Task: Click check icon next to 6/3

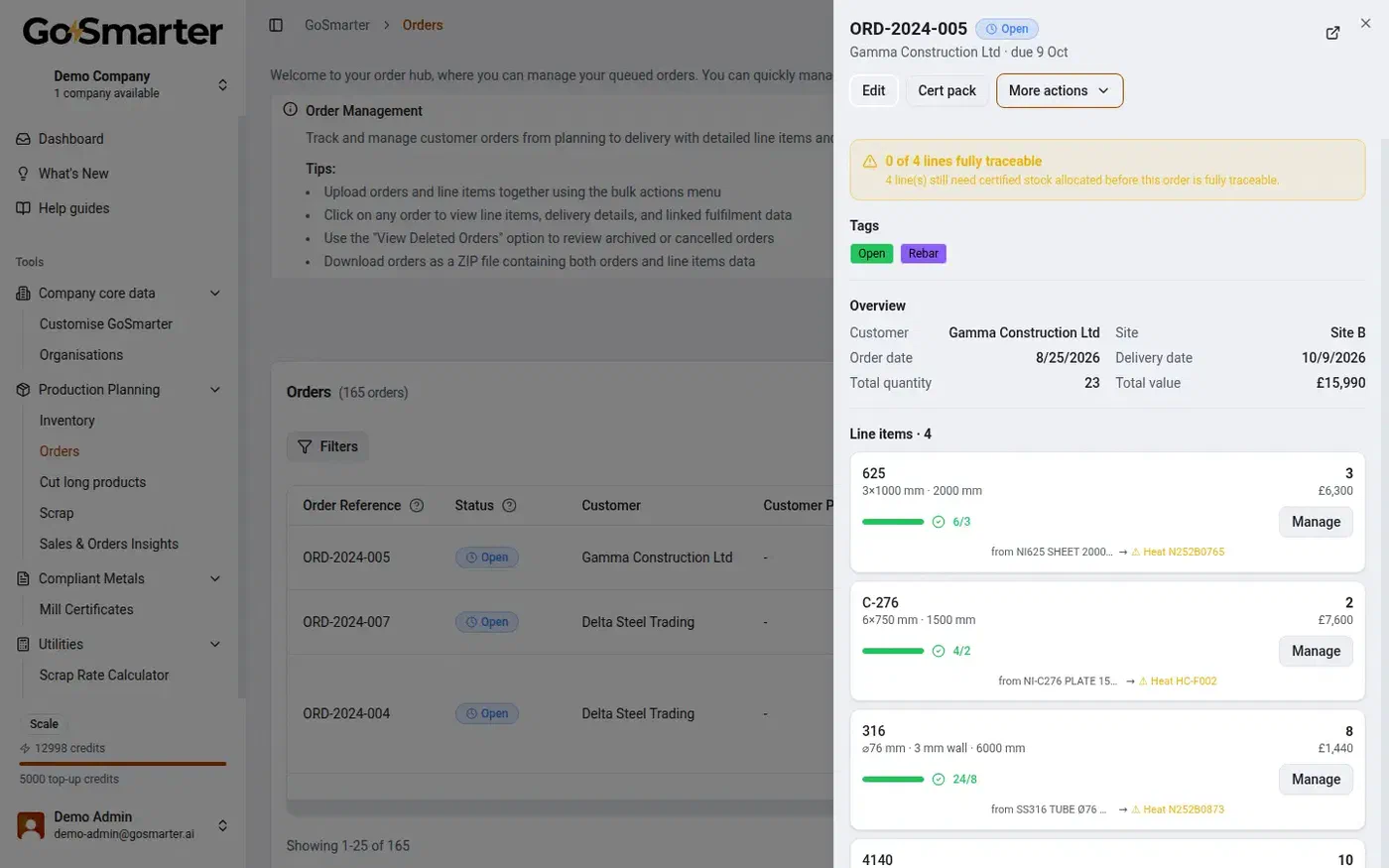Action: point(939,522)
